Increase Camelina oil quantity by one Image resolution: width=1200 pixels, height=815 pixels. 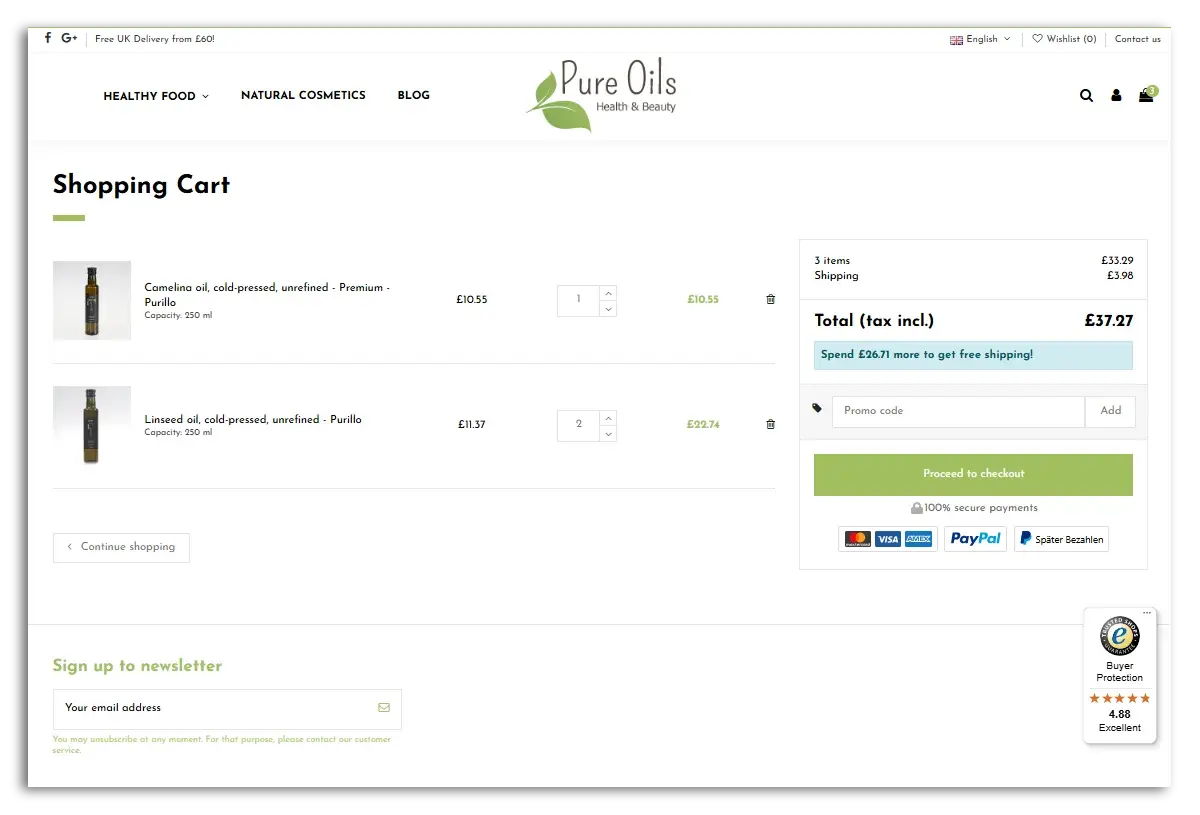point(608,292)
